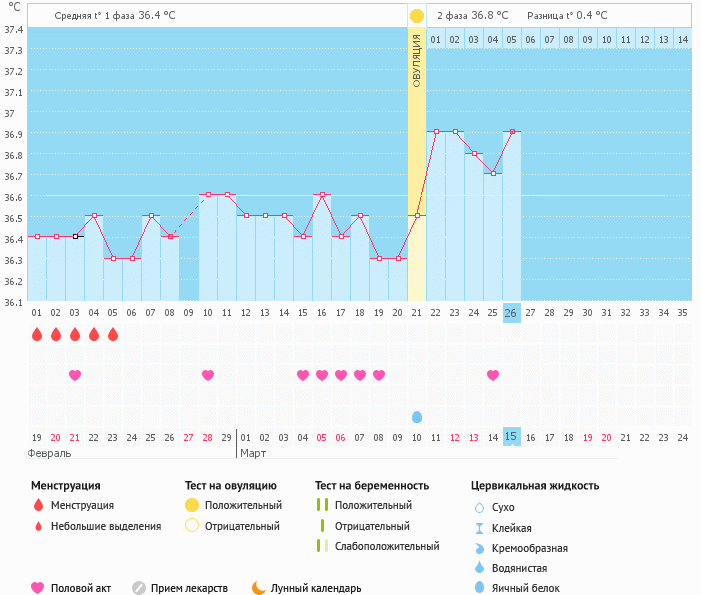Click the Прием лекарств pill icon in legend
This screenshot has width=701, height=595.
(139, 588)
